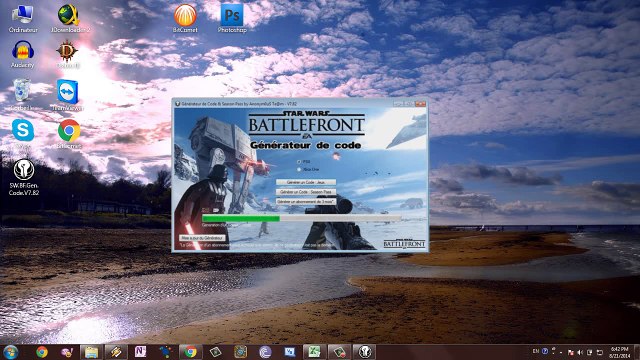The width and height of the screenshot is (640, 360).
Task: Open Action Center flag in tray
Action: point(571,352)
